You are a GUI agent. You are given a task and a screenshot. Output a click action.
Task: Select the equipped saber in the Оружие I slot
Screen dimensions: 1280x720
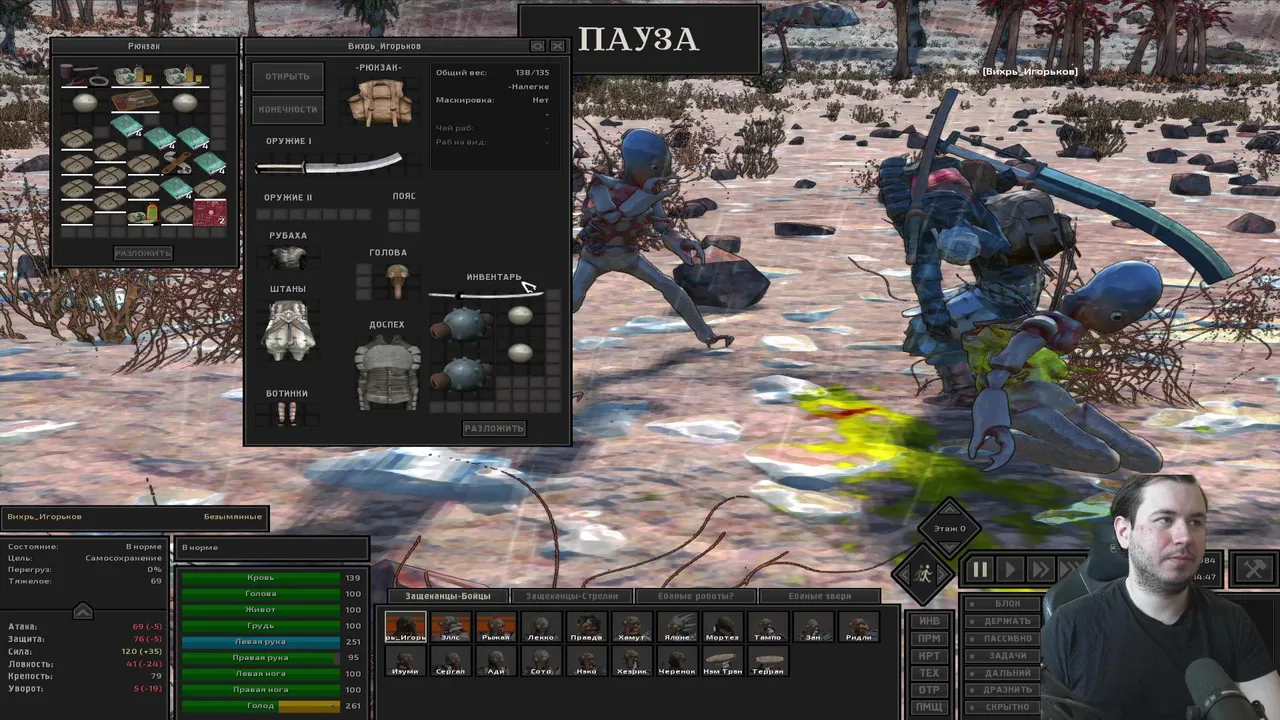pyautogui.click(x=329, y=164)
